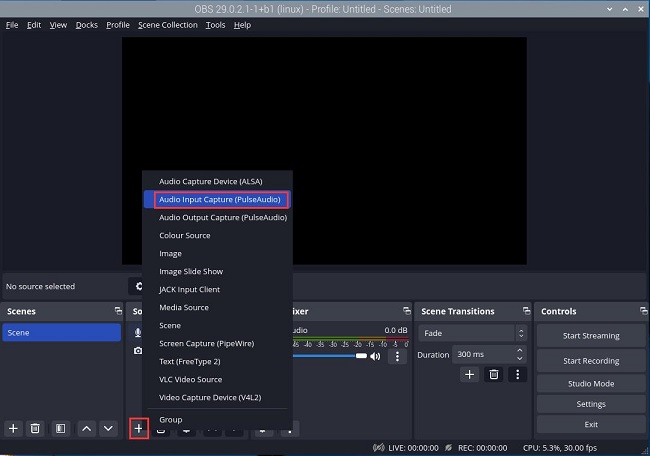The width and height of the screenshot is (650, 456).
Task: Add a transition with Scene Transitions plus button
Action: tap(469, 374)
